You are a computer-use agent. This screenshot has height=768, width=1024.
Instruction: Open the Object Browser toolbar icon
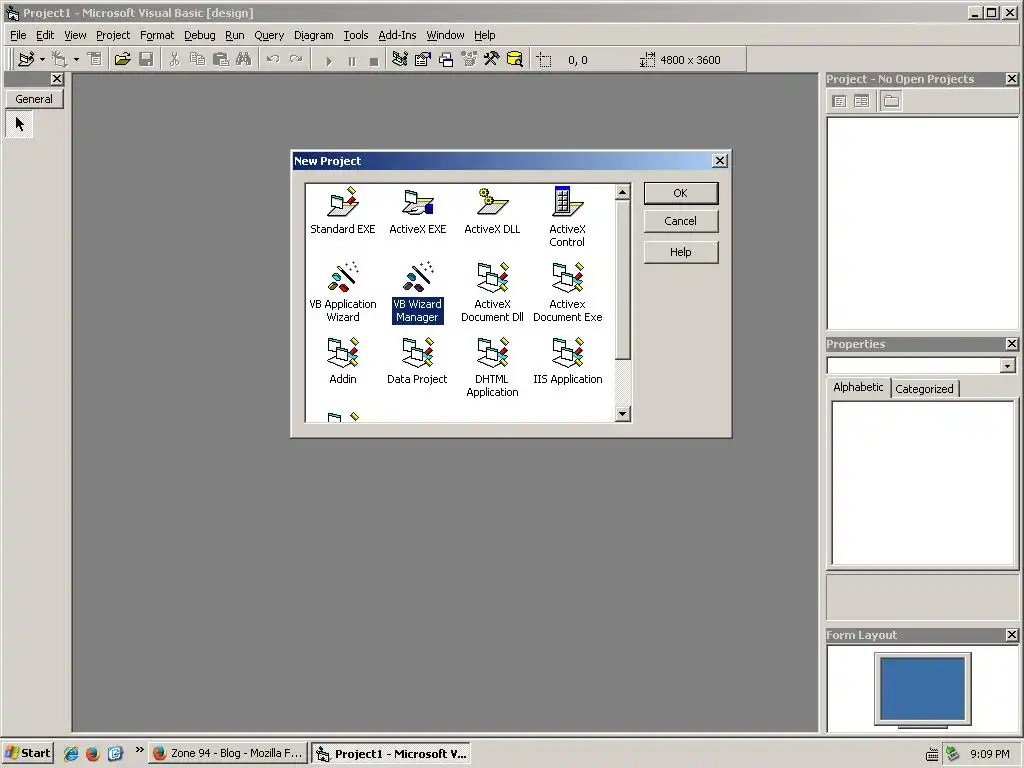[x=469, y=59]
